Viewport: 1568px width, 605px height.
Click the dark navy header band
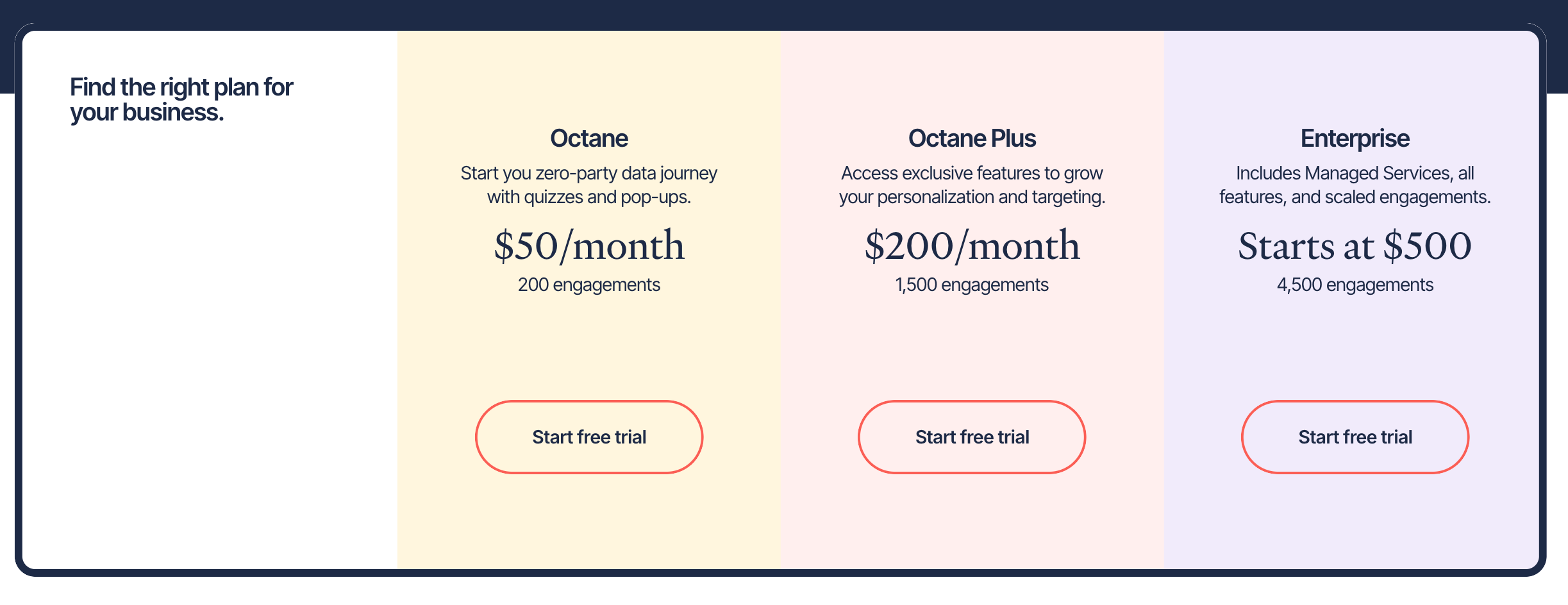(x=784, y=12)
